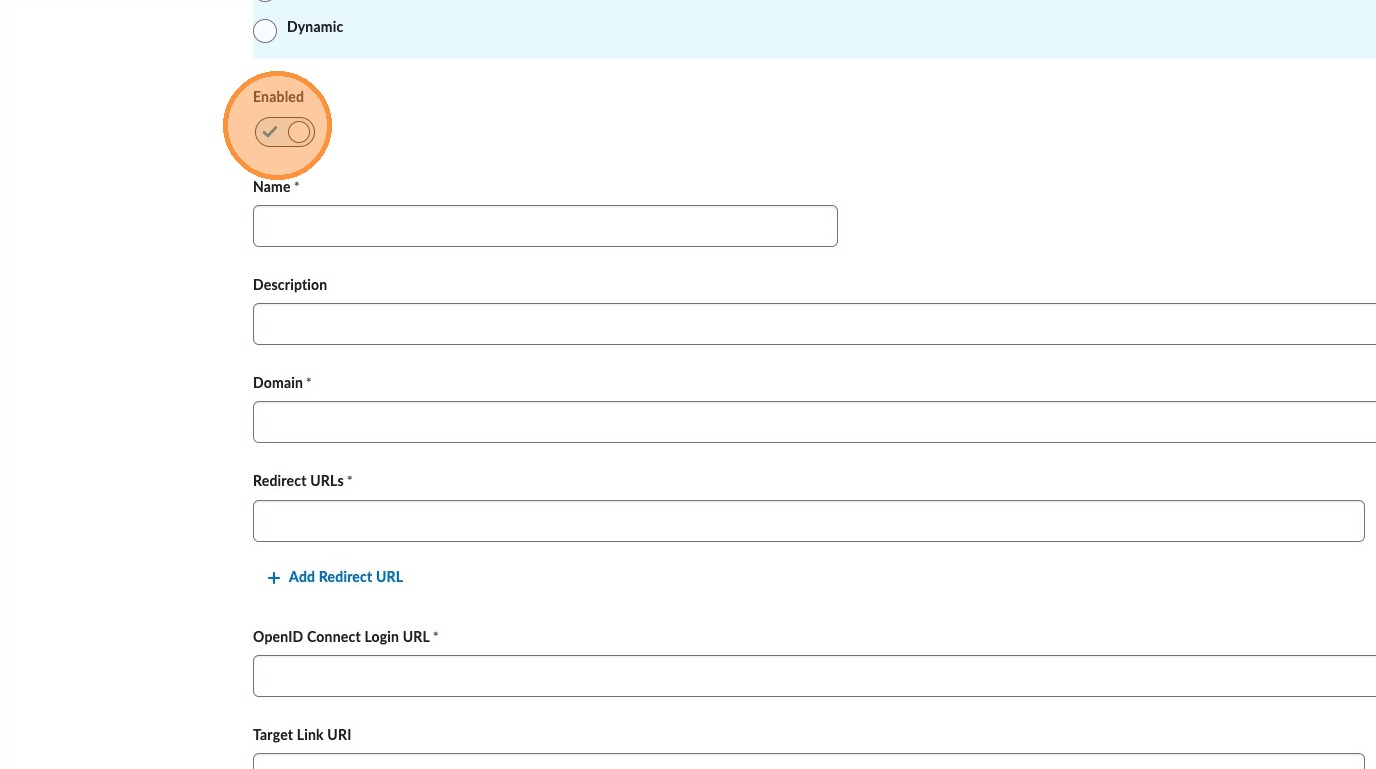Click the Dynamic option label text

point(315,27)
